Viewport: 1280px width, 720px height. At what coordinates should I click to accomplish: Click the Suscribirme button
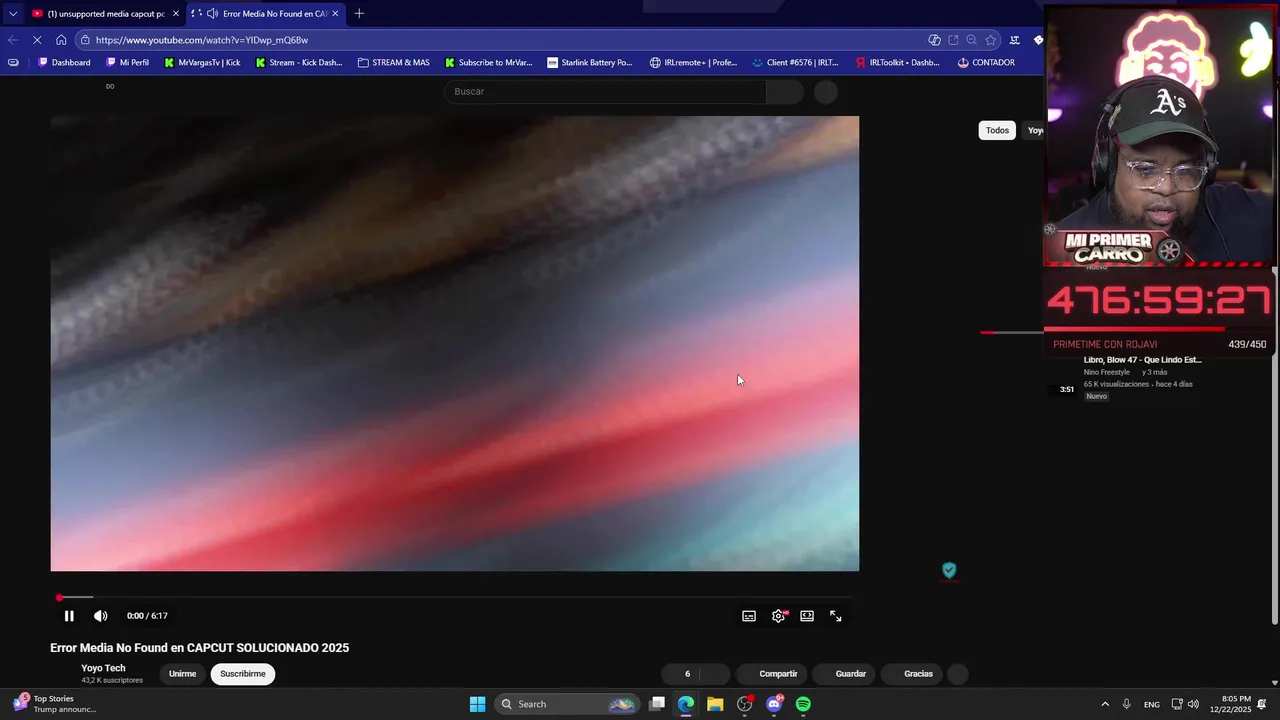coord(243,674)
